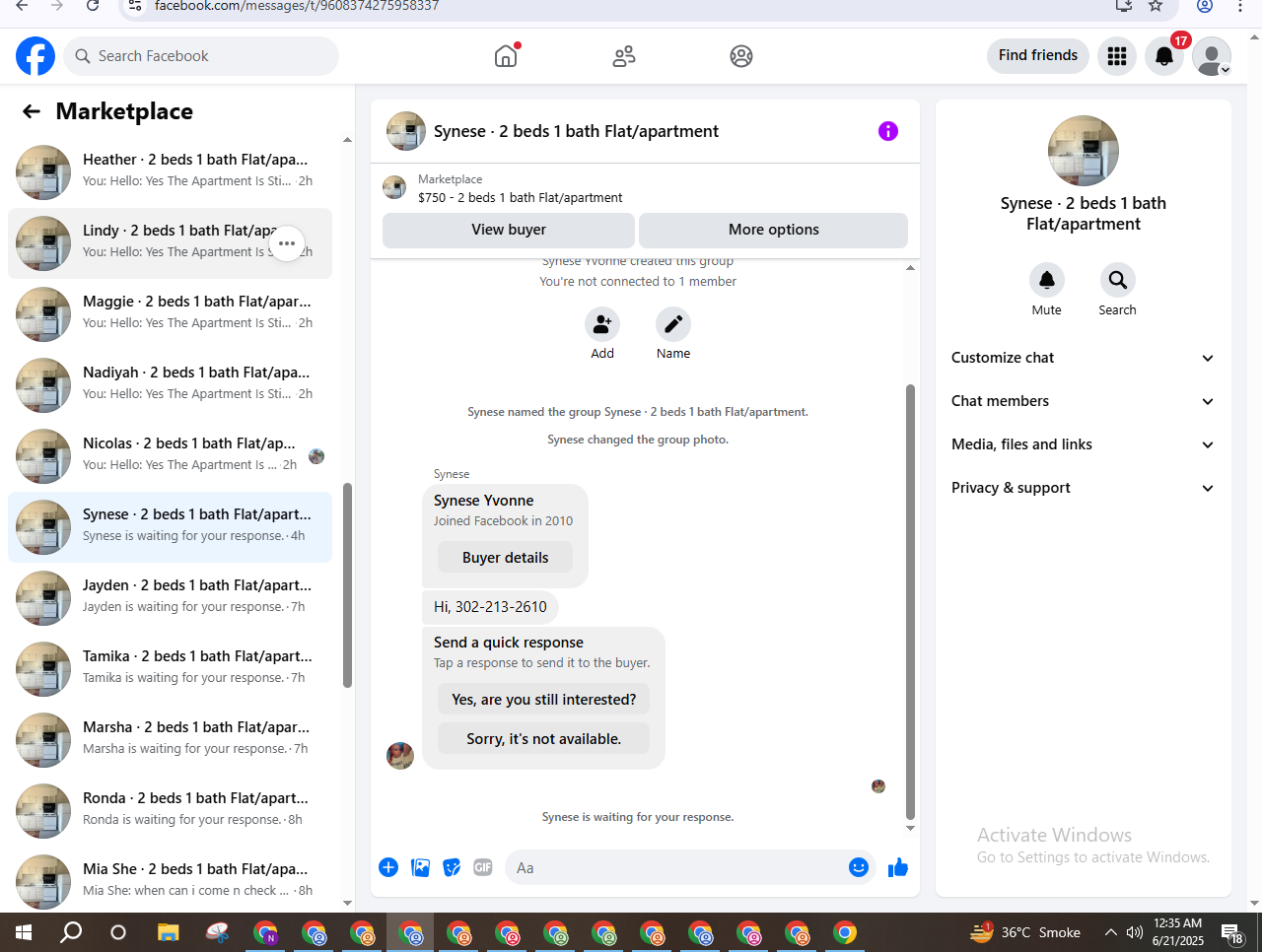This screenshot has width=1262, height=952.
Task: Click the More options button
Action: 774,230
